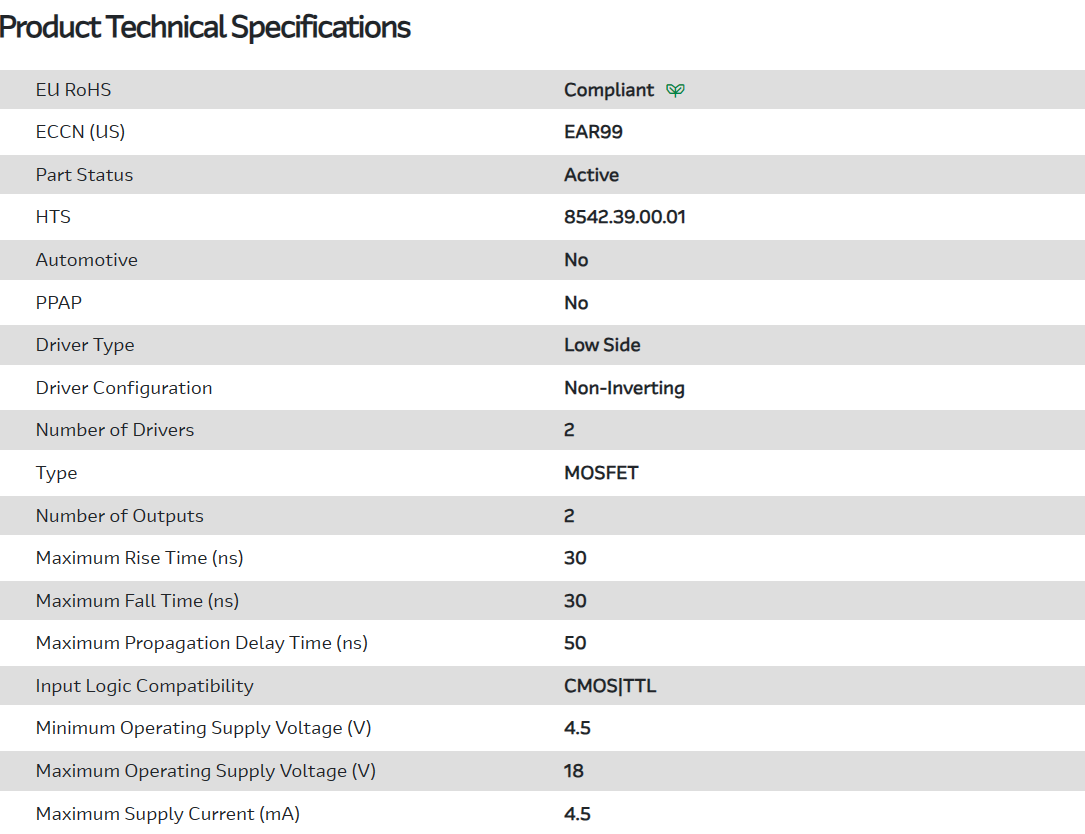
Task: Select the Number of Outputs label
Action: point(119,516)
